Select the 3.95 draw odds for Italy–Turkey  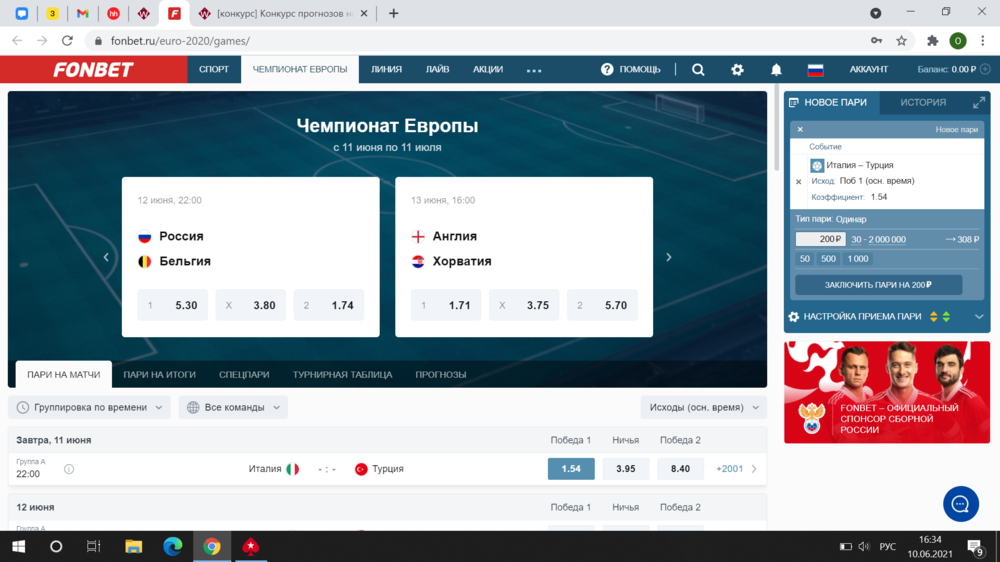[x=626, y=469]
